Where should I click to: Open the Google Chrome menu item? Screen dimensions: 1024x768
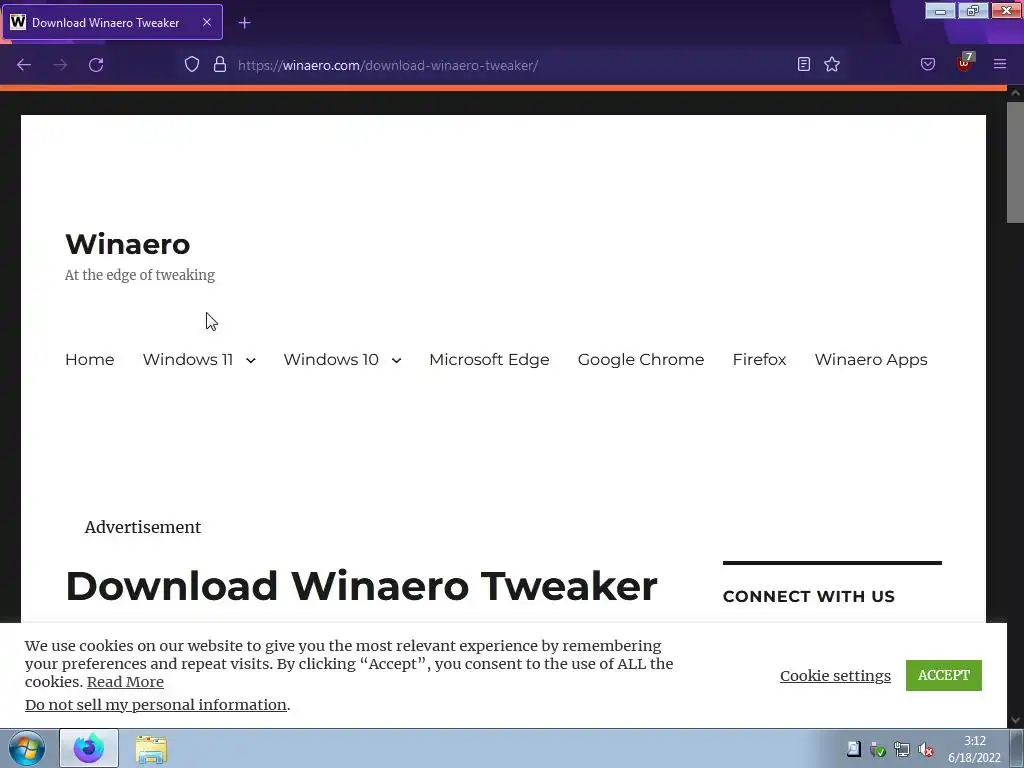pos(641,359)
